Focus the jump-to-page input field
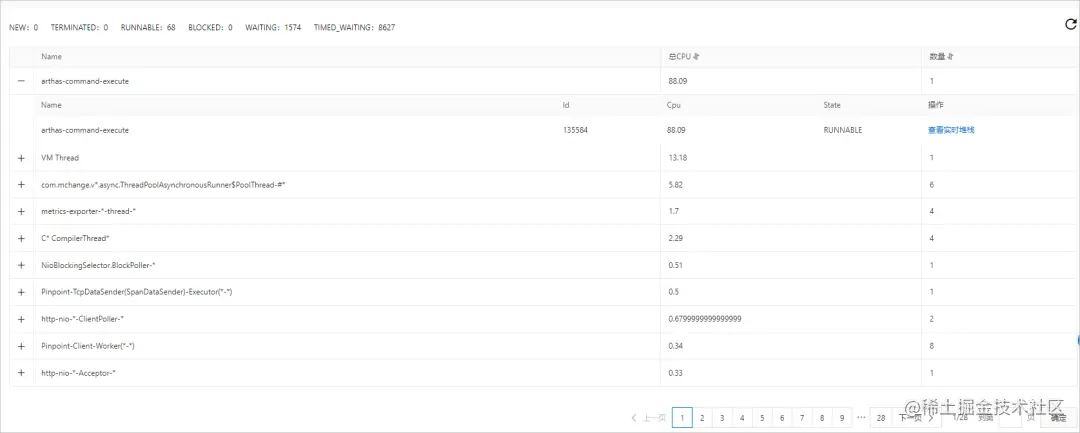Image resolution: width=1080 pixels, height=433 pixels. pos(1010,418)
